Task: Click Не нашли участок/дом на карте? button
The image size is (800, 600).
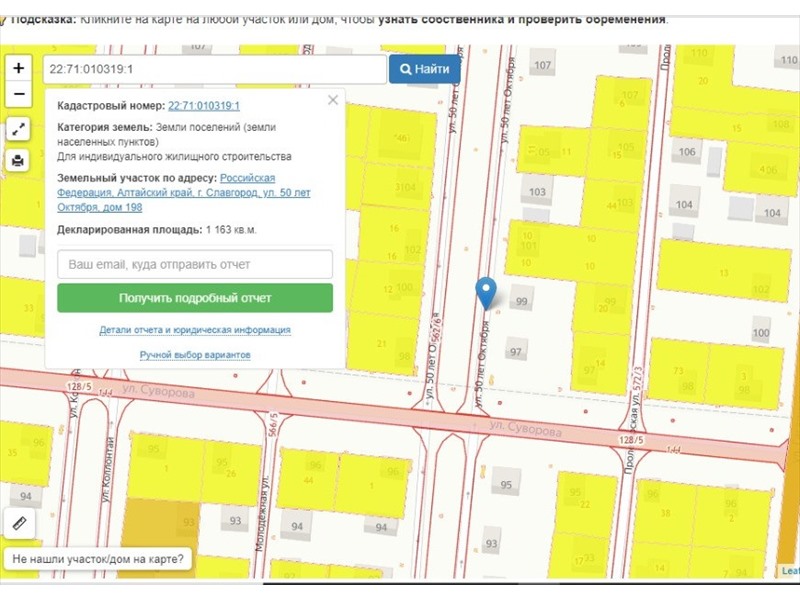Action: [98, 559]
